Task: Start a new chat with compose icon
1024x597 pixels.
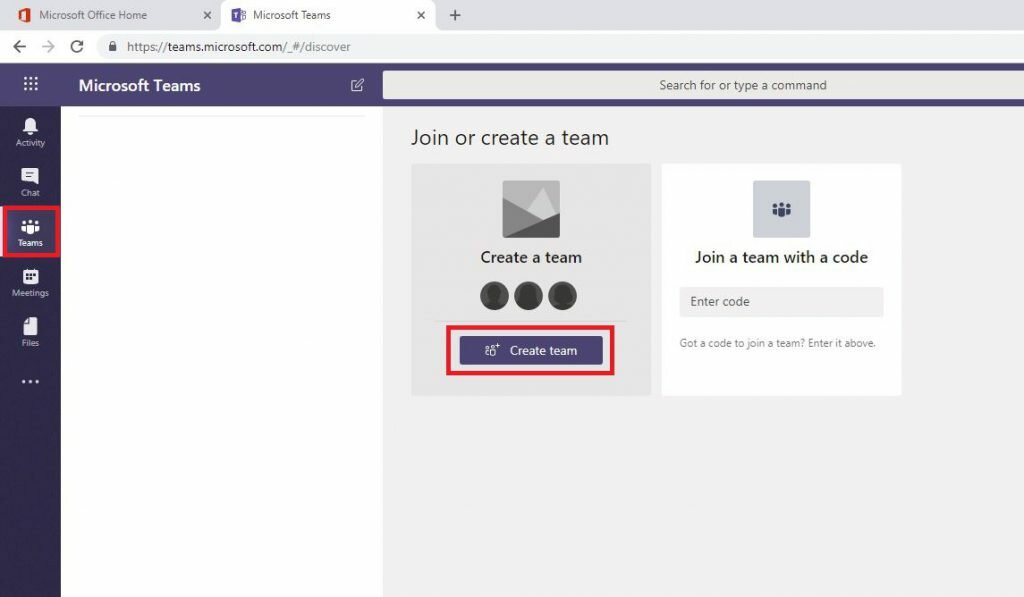Action: point(357,85)
